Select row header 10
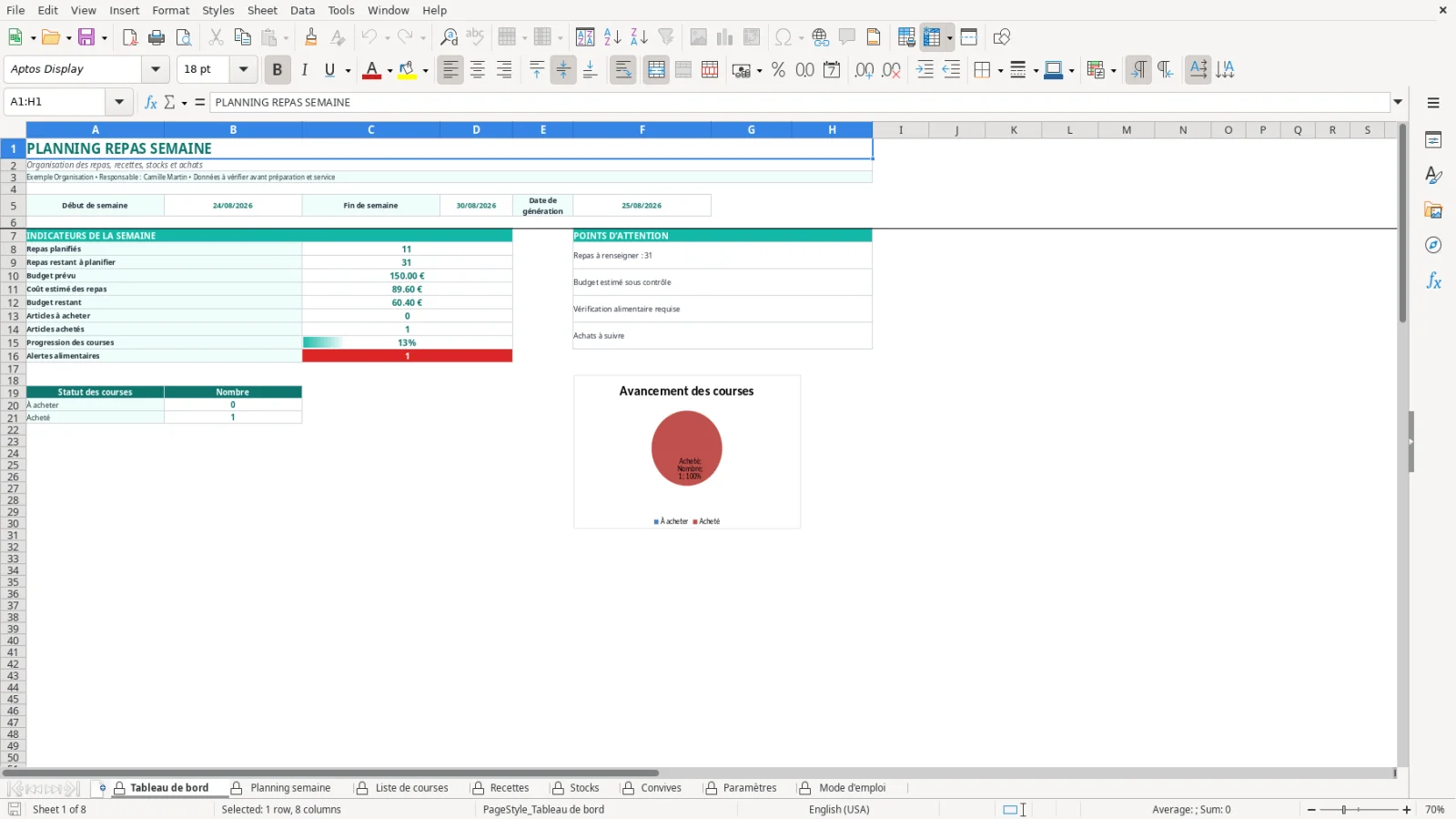Image resolution: width=1456 pixels, height=819 pixels. 13,276
